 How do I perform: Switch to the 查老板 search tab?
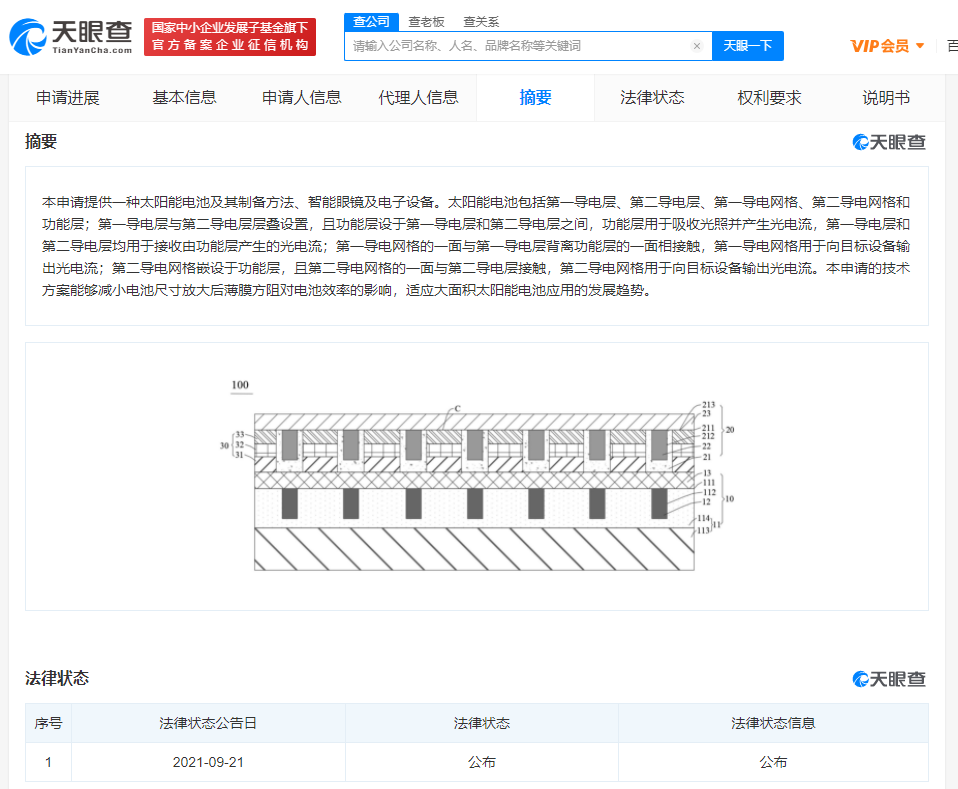[426, 21]
